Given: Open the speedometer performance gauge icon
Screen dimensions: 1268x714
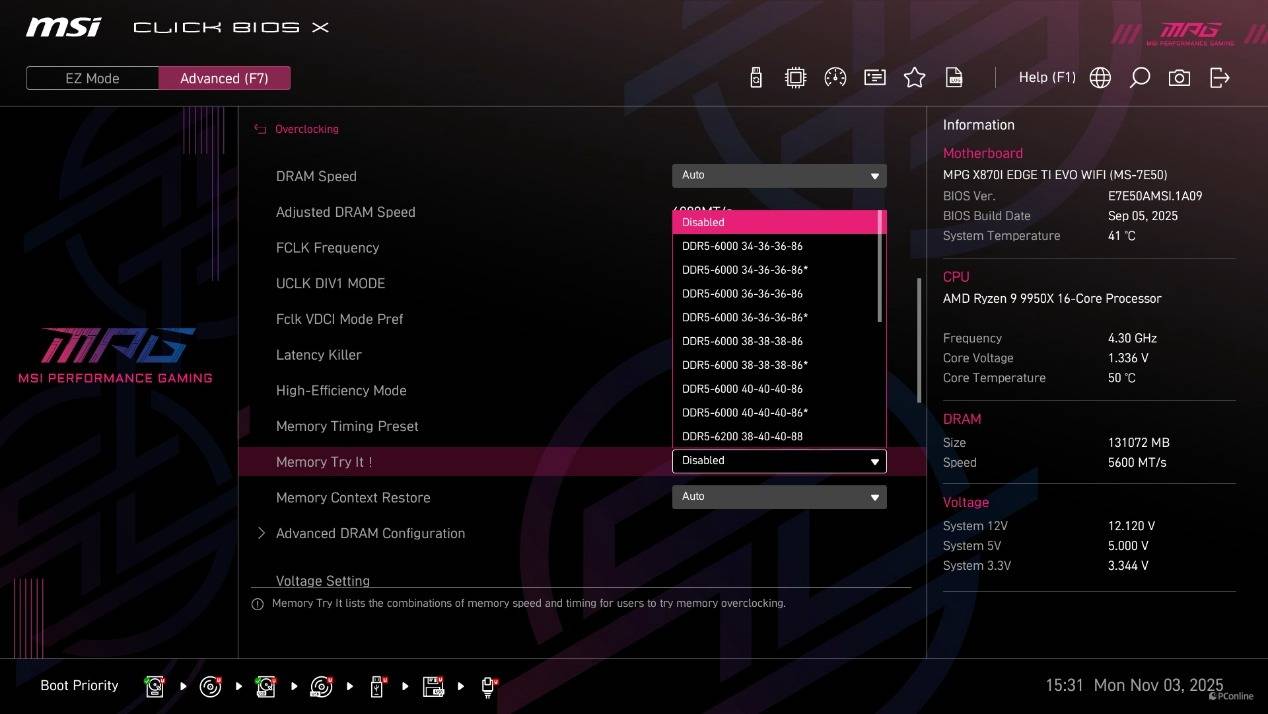Looking at the screenshot, I should click(x=835, y=78).
